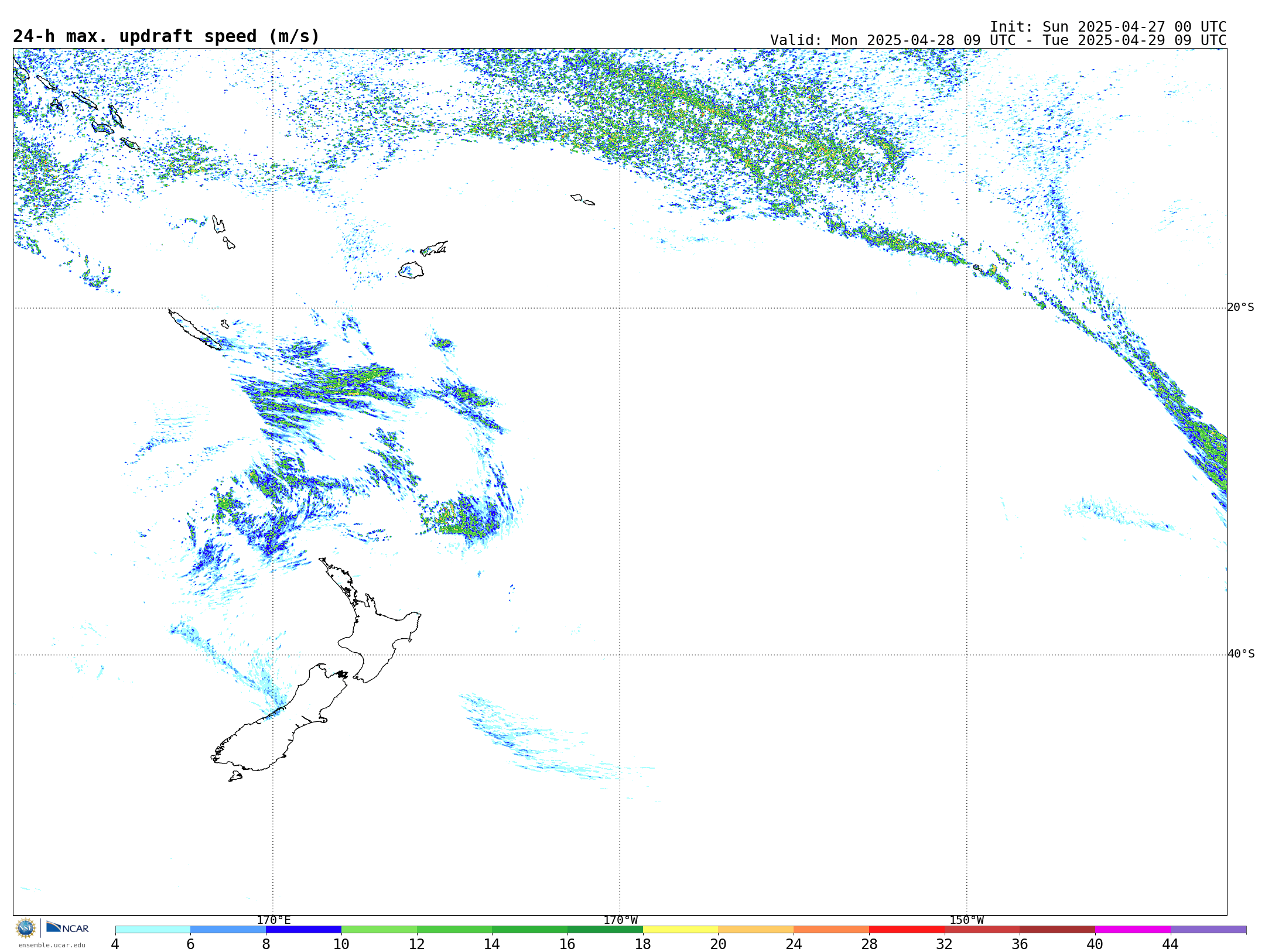Click the NSF logo
This screenshot has height=952, width=1265.
pos(26,928)
